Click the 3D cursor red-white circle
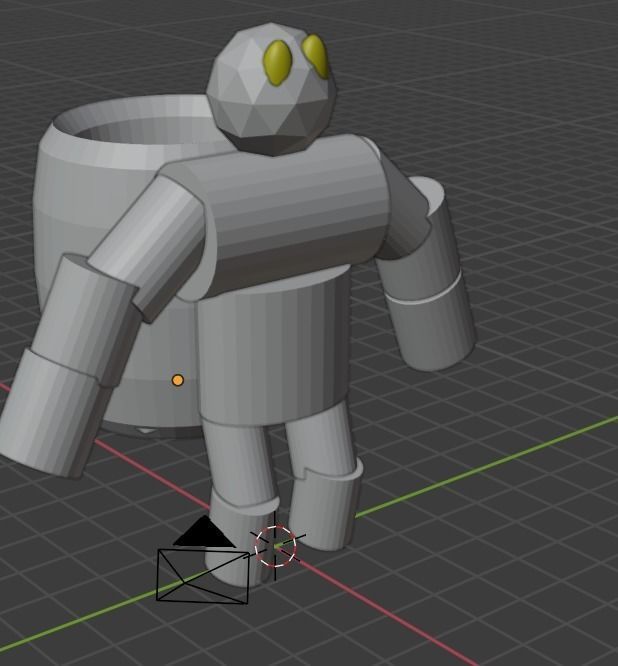Image resolution: width=618 pixels, height=666 pixels. coord(276,546)
